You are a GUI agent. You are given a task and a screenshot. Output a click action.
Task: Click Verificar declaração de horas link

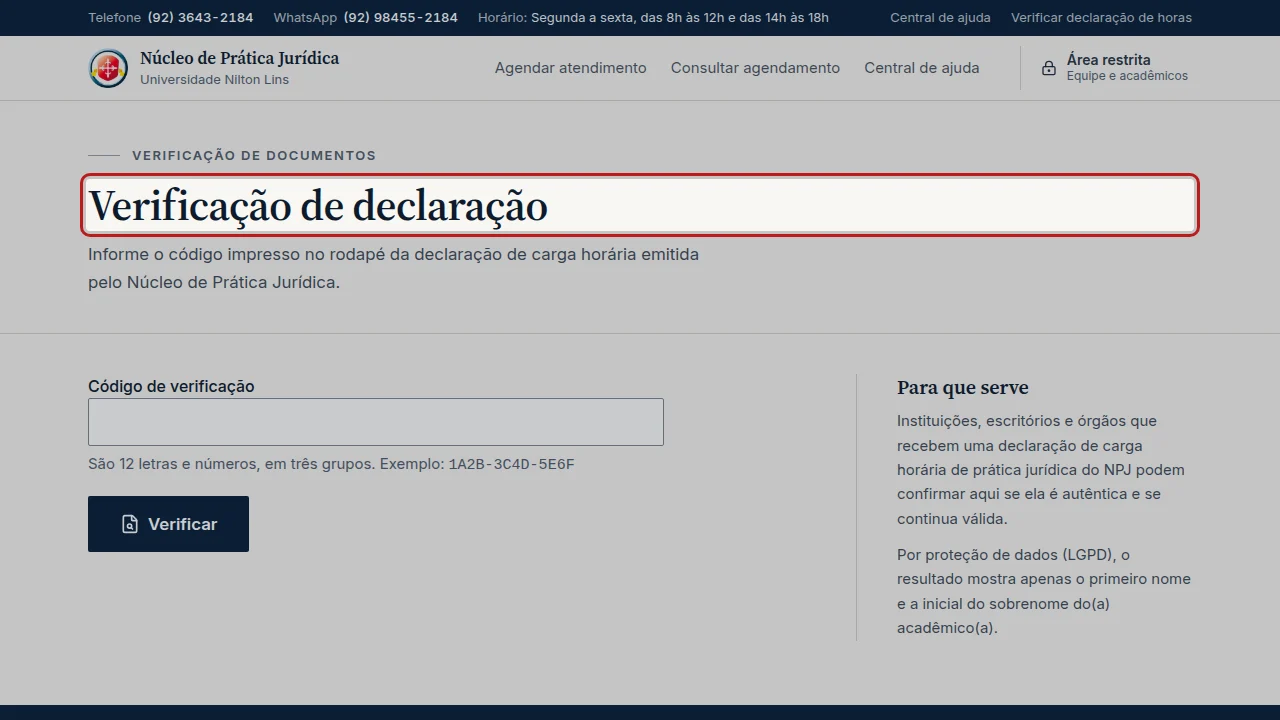pos(1101,18)
